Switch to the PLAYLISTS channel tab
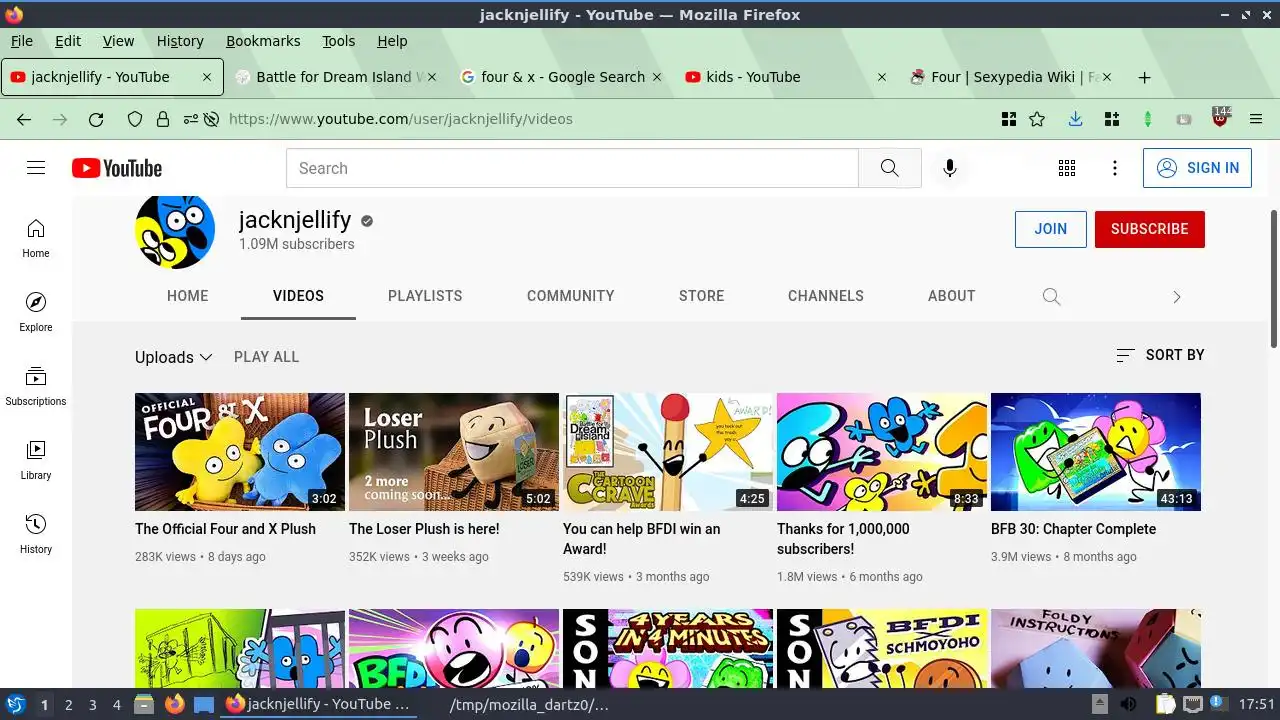 coord(425,296)
